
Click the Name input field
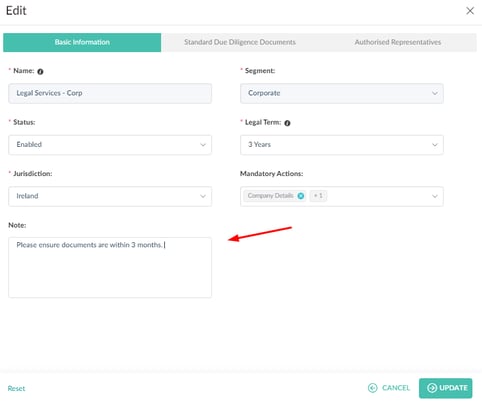coord(110,93)
